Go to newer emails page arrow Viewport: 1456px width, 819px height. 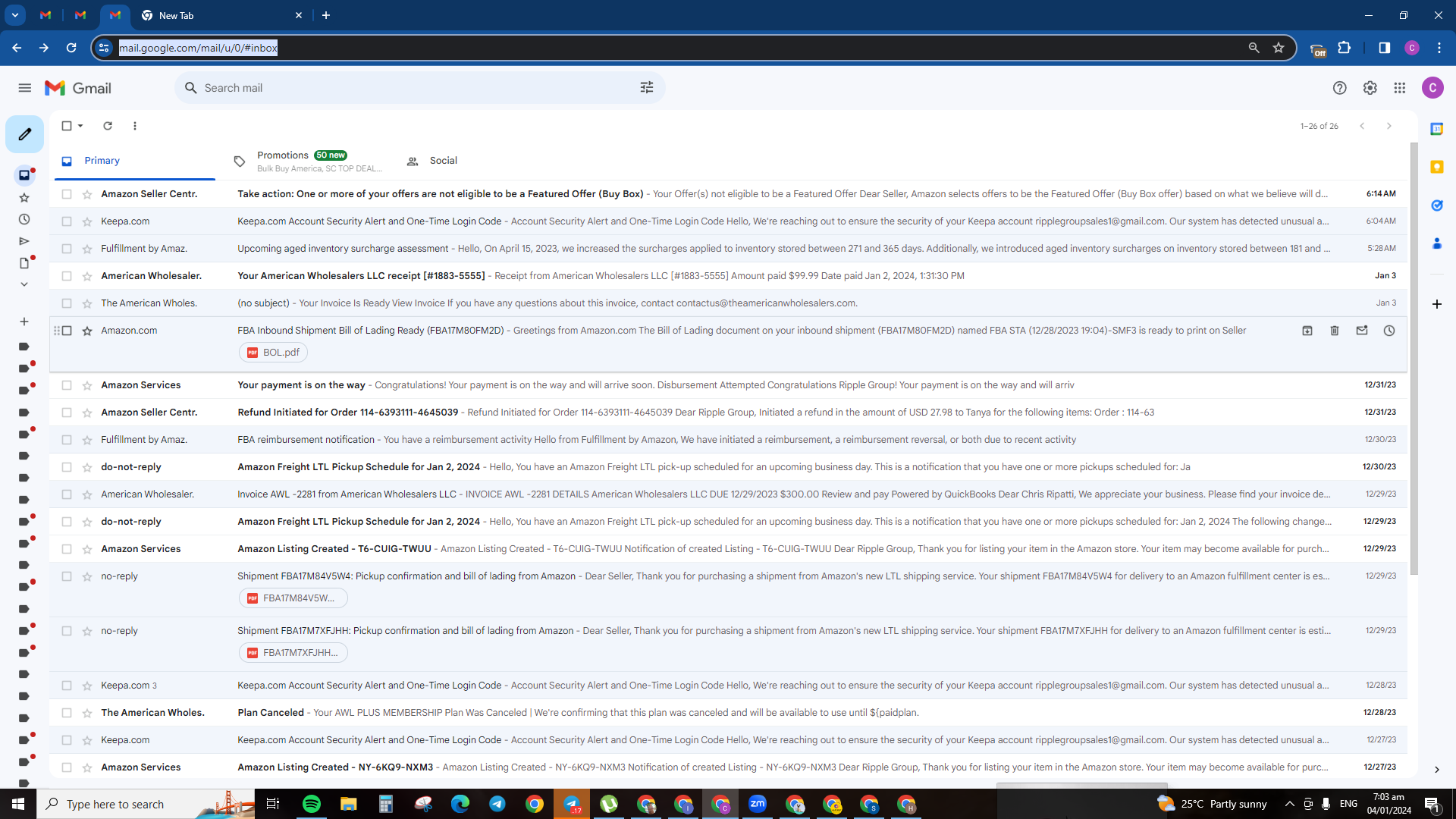(1363, 126)
